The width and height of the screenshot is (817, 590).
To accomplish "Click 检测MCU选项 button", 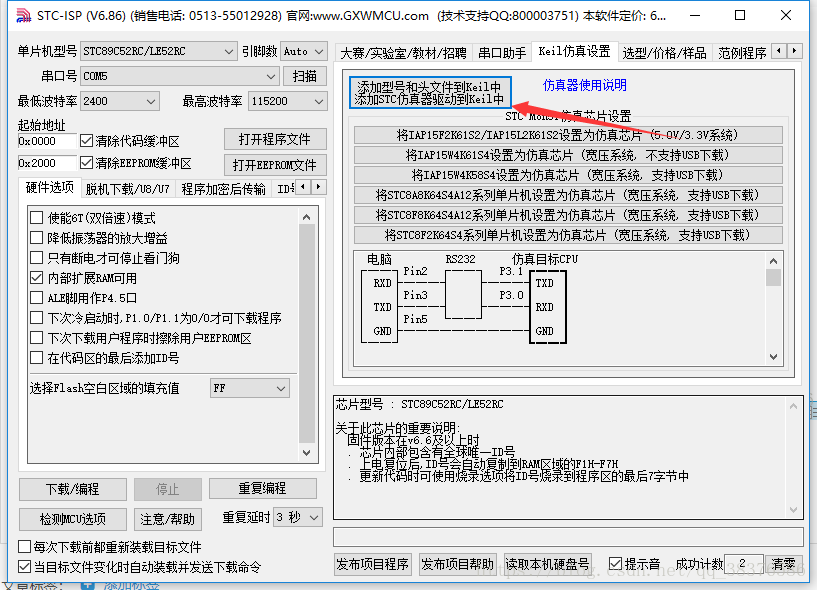I will pos(73,519).
